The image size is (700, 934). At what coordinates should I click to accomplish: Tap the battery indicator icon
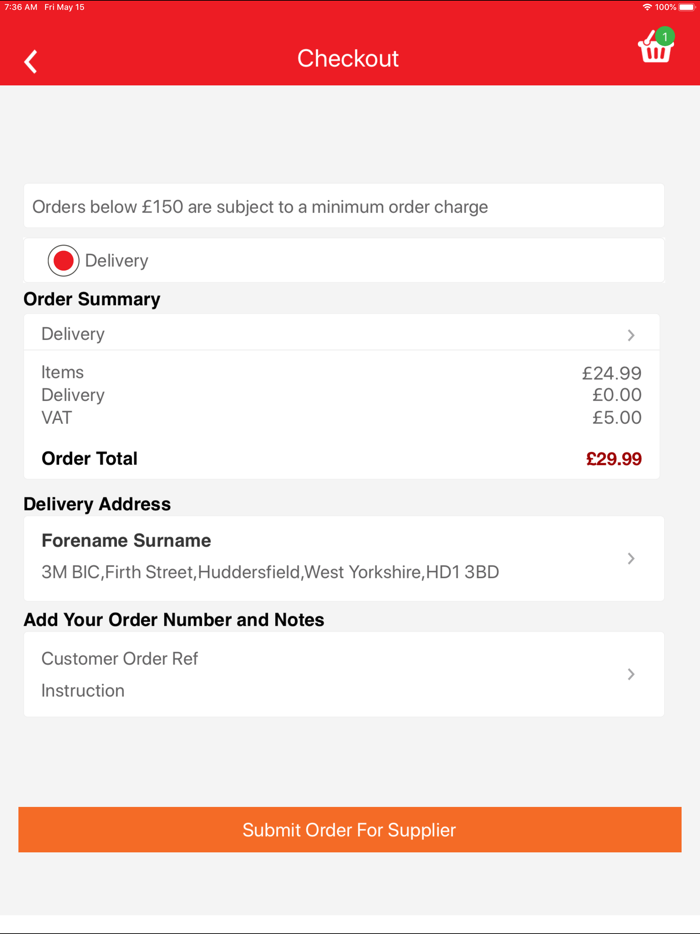coord(687,7)
